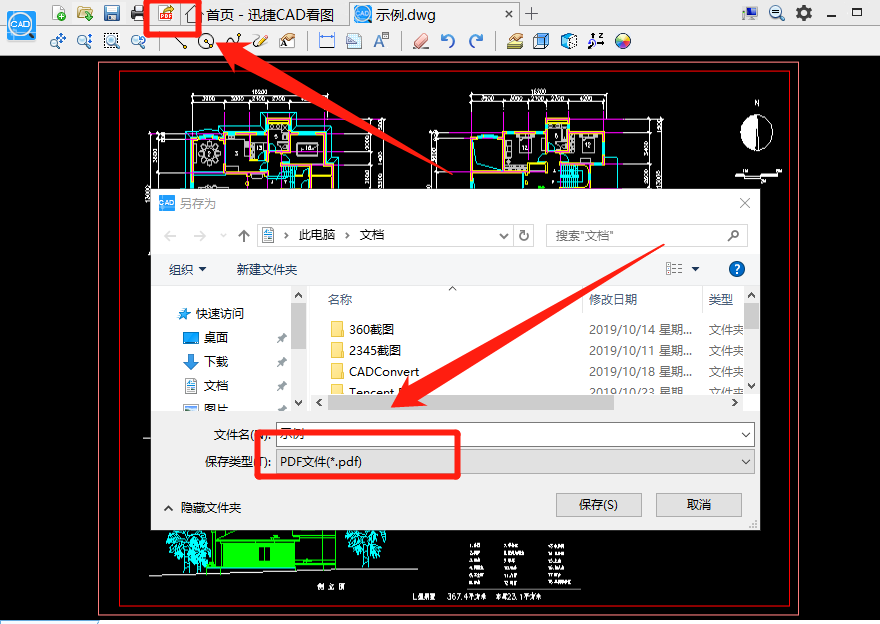Screen dimensions: 880x624
Task: Click 新建文件夹 button
Action: tap(267, 270)
